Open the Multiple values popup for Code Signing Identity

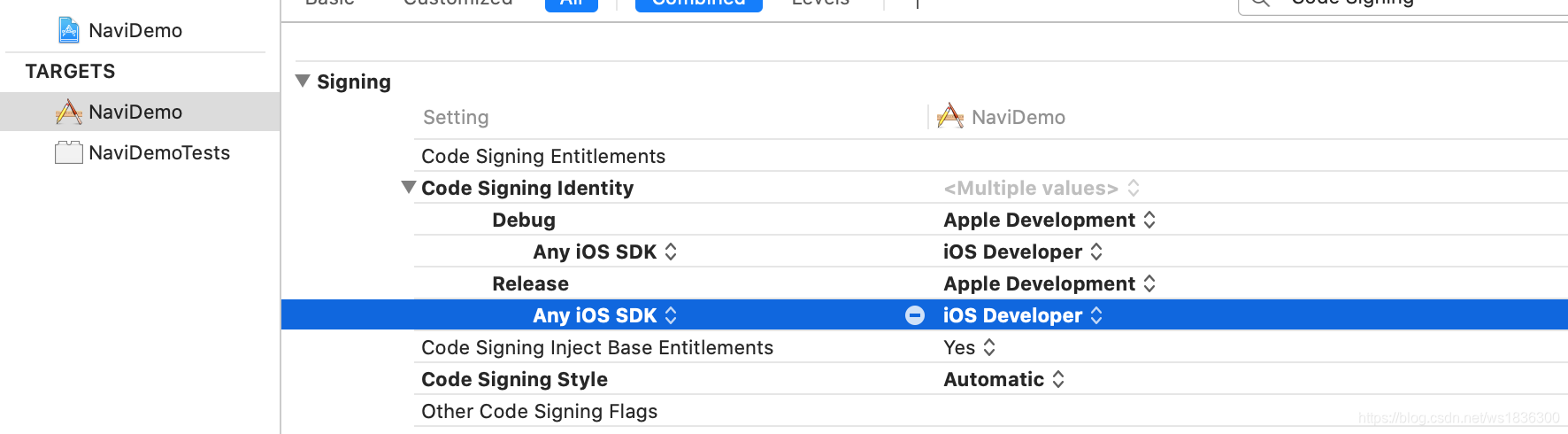point(1041,188)
